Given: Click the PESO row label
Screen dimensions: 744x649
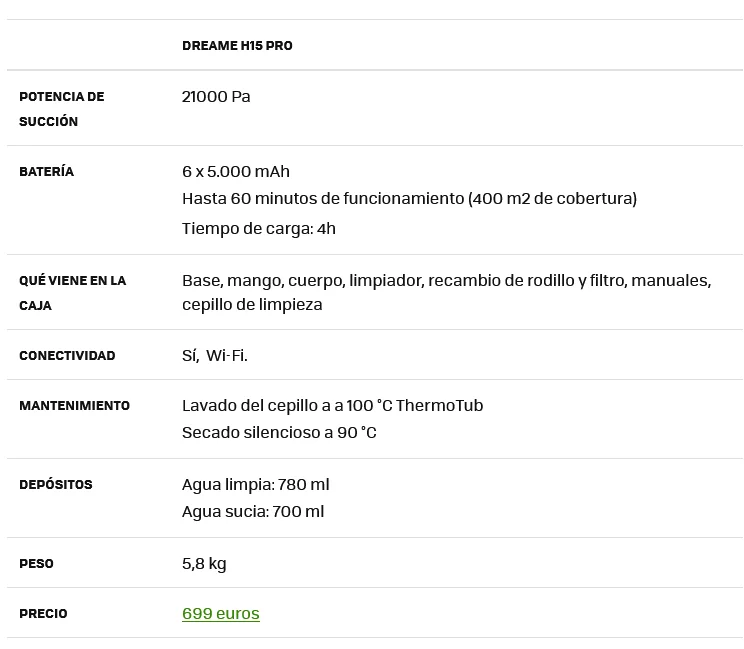Looking at the screenshot, I should coord(36,564).
